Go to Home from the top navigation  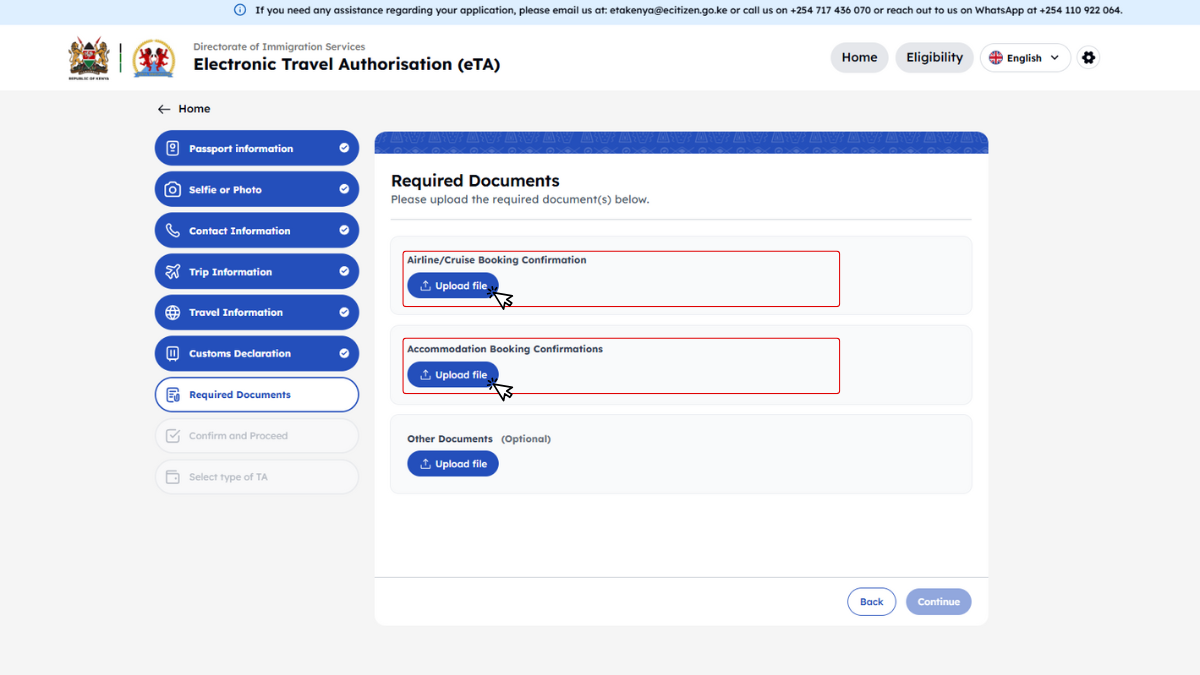point(859,58)
